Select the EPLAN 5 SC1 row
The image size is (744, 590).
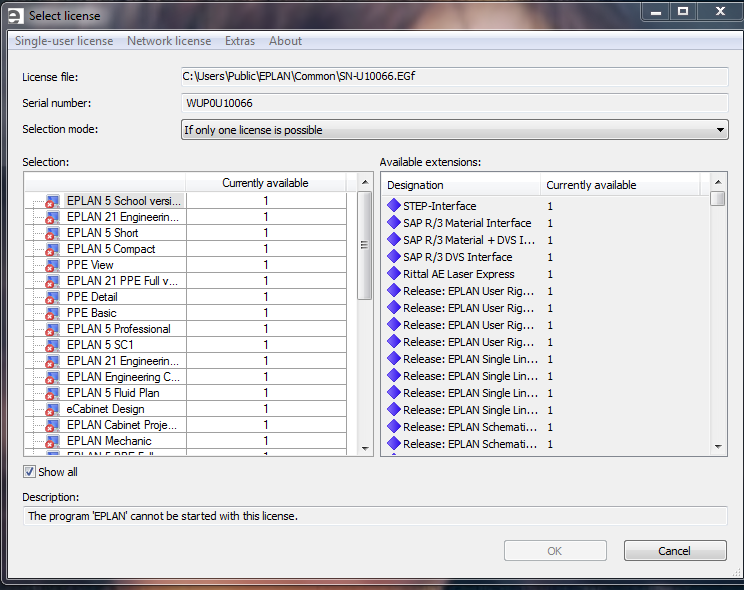tap(185, 345)
